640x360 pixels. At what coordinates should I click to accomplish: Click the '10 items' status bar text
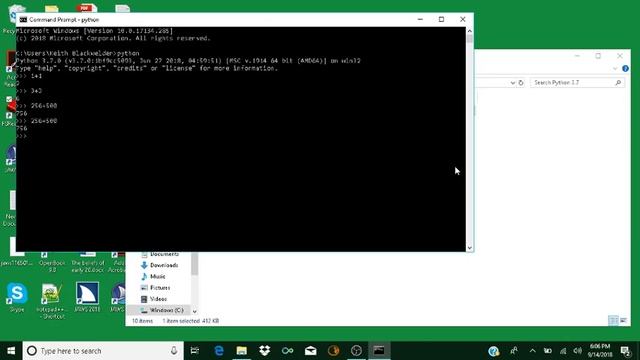pyautogui.click(x=142, y=321)
